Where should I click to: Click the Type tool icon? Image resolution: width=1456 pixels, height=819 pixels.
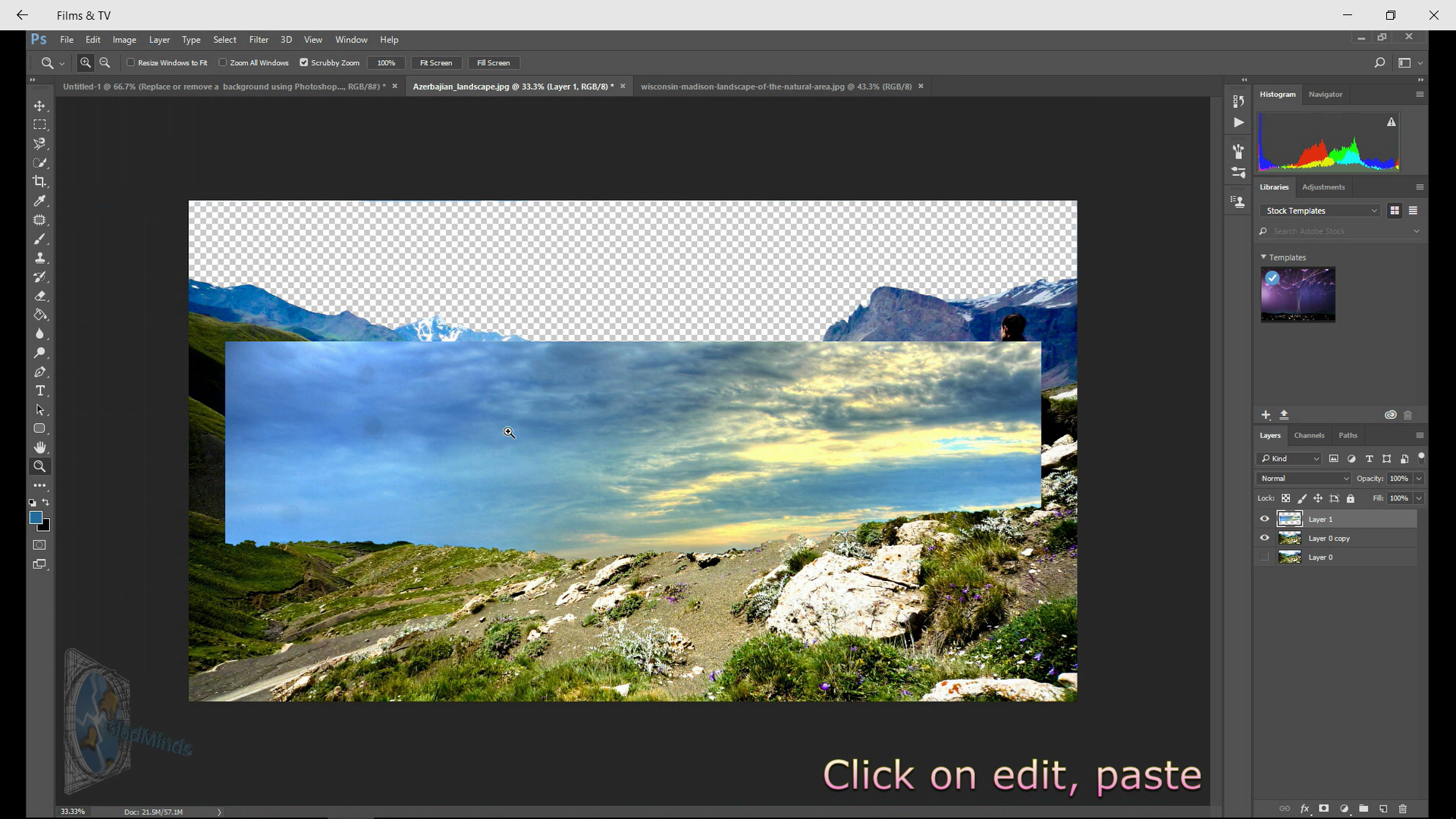coord(40,391)
